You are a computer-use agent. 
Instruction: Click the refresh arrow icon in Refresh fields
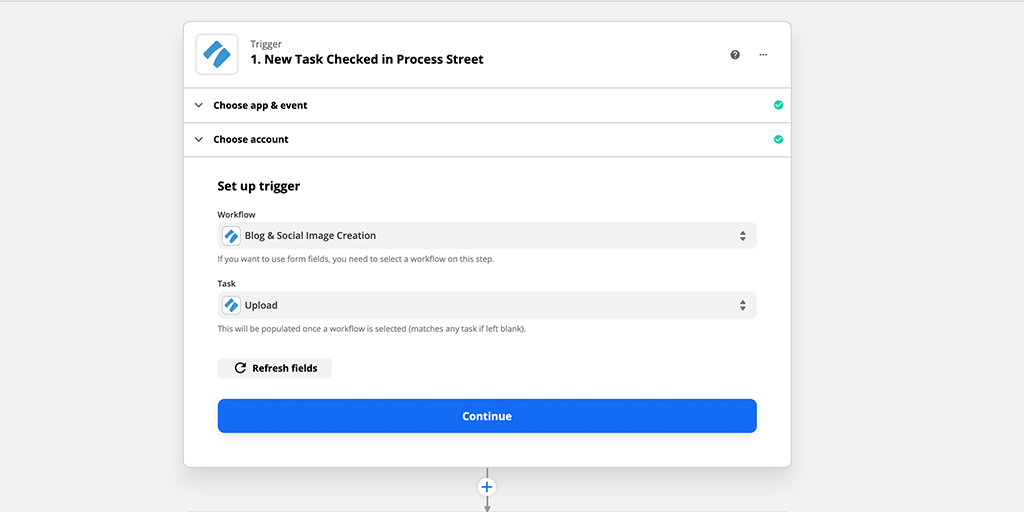pyautogui.click(x=240, y=368)
